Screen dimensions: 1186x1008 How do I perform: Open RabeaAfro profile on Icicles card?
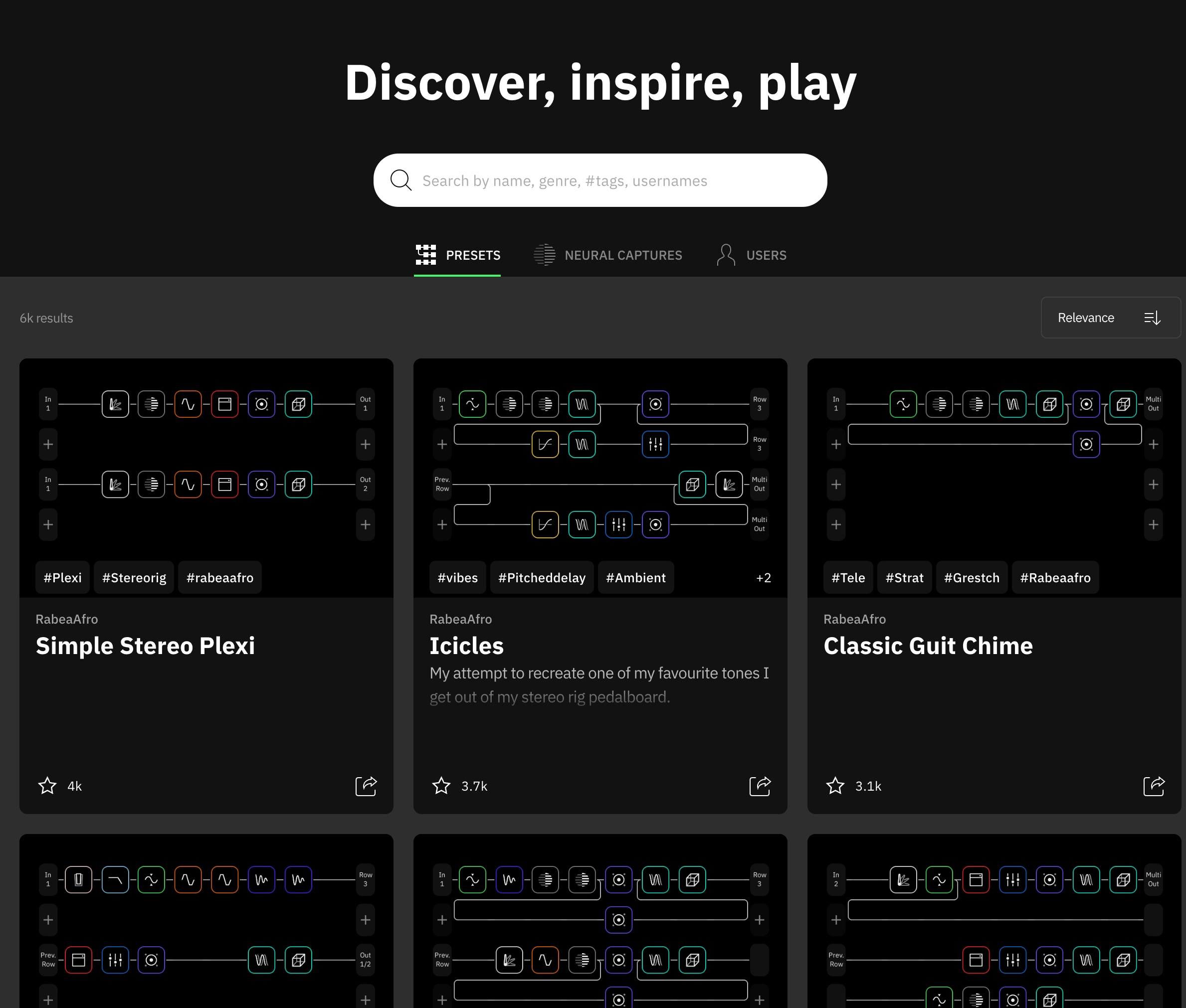(x=460, y=619)
